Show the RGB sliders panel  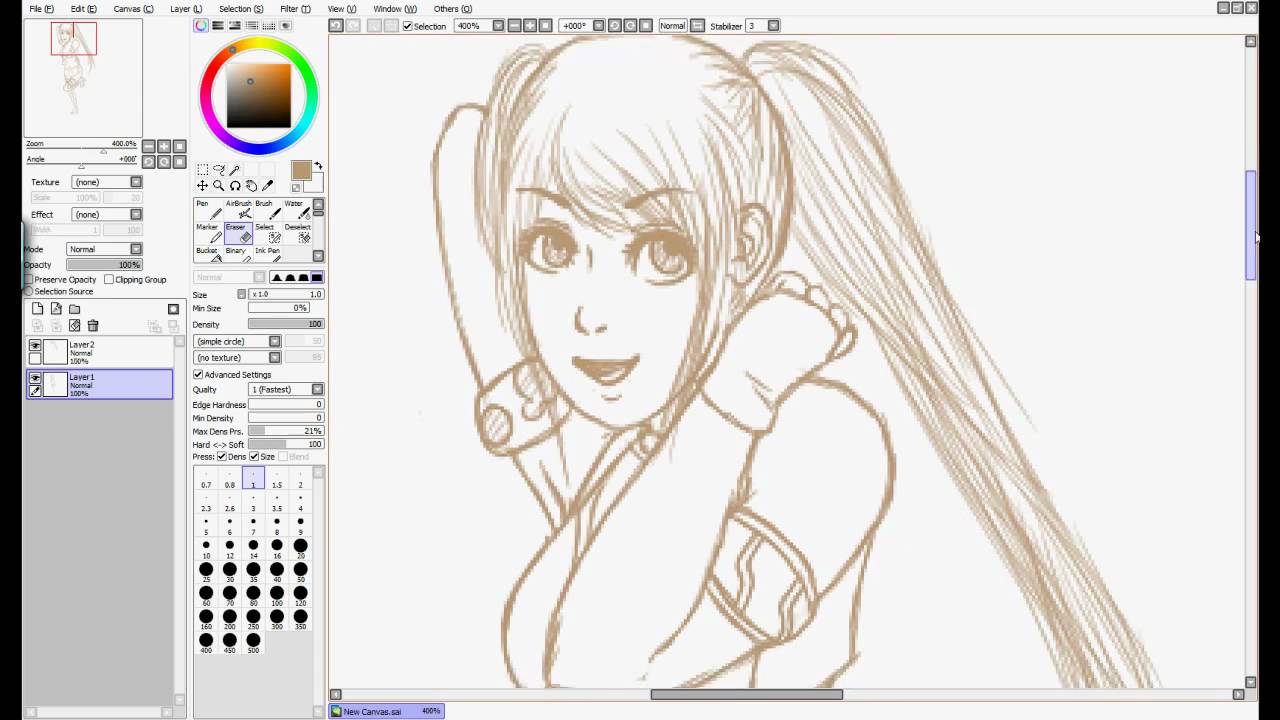[x=218, y=26]
